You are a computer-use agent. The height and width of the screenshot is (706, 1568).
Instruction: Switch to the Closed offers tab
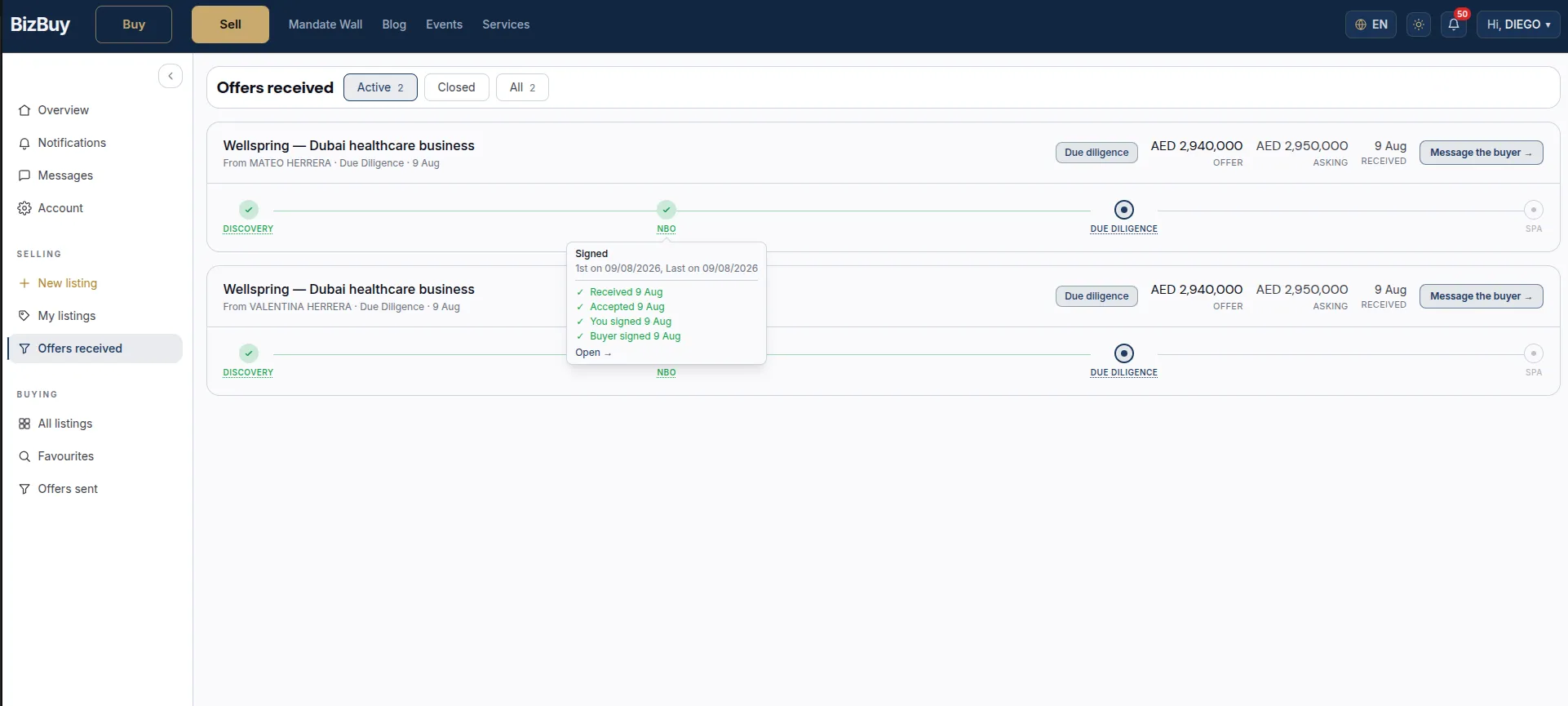[456, 87]
